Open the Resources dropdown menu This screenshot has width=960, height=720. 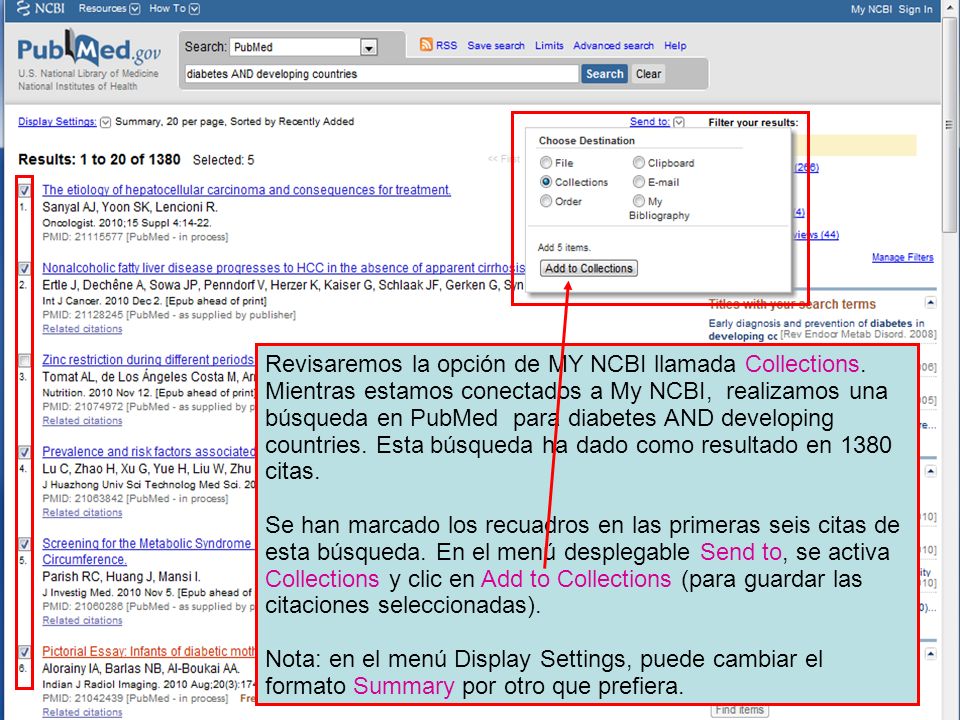pos(109,9)
